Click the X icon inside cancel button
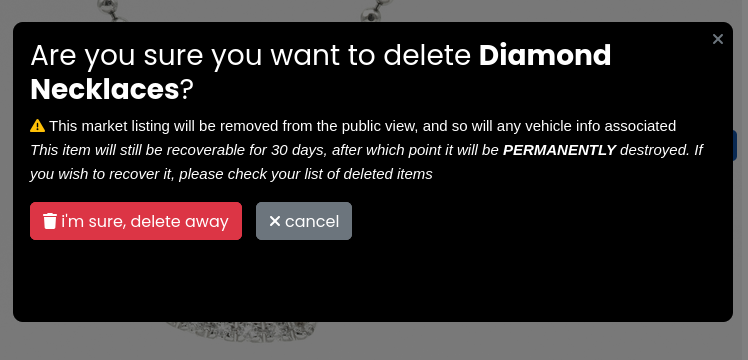Viewport: 748px width, 360px height. [x=275, y=221]
